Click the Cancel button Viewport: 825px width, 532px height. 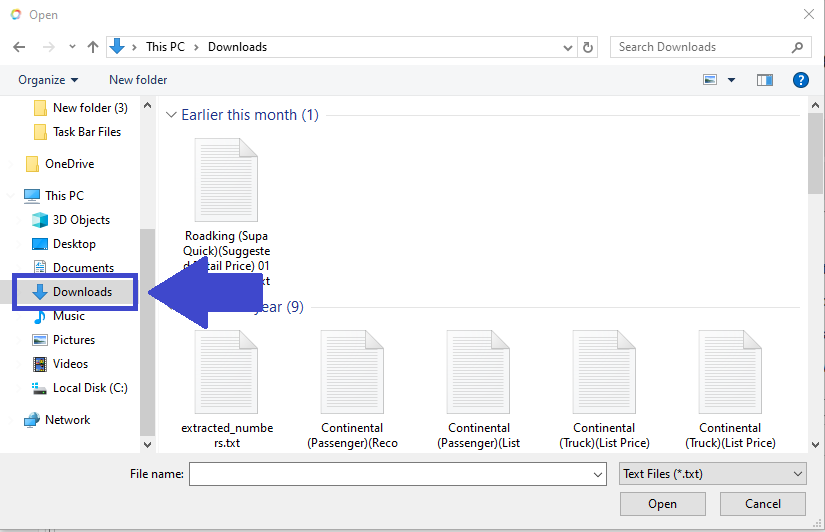pyautogui.click(x=763, y=504)
